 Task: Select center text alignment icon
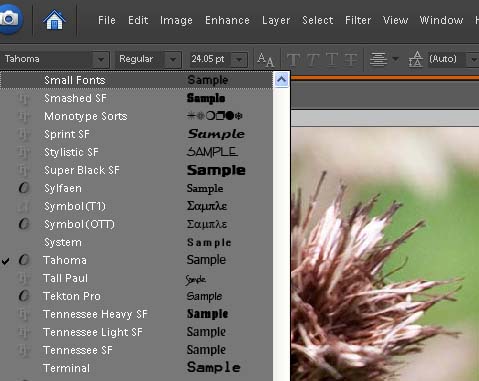pos(378,59)
